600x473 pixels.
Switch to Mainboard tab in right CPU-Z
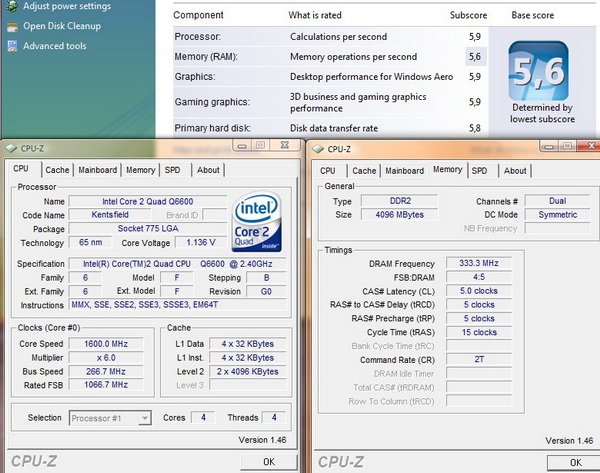pyautogui.click(x=404, y=171)
